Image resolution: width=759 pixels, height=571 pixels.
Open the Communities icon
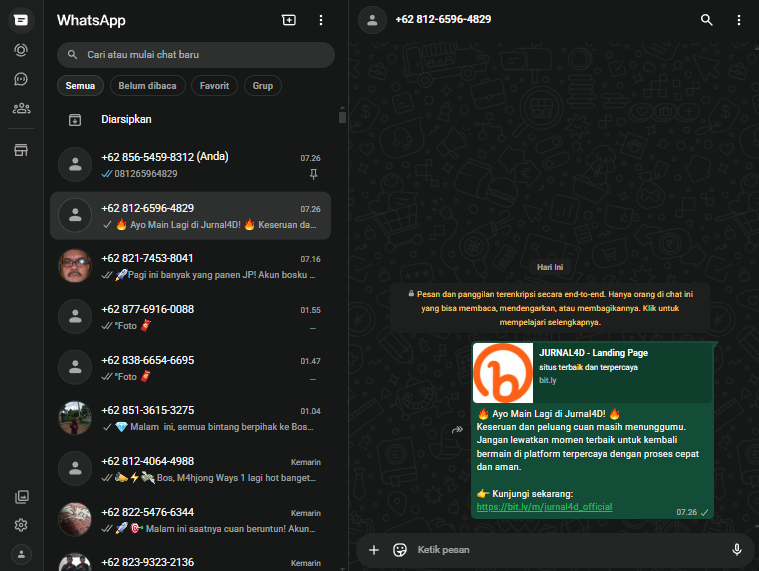(21, 108)
